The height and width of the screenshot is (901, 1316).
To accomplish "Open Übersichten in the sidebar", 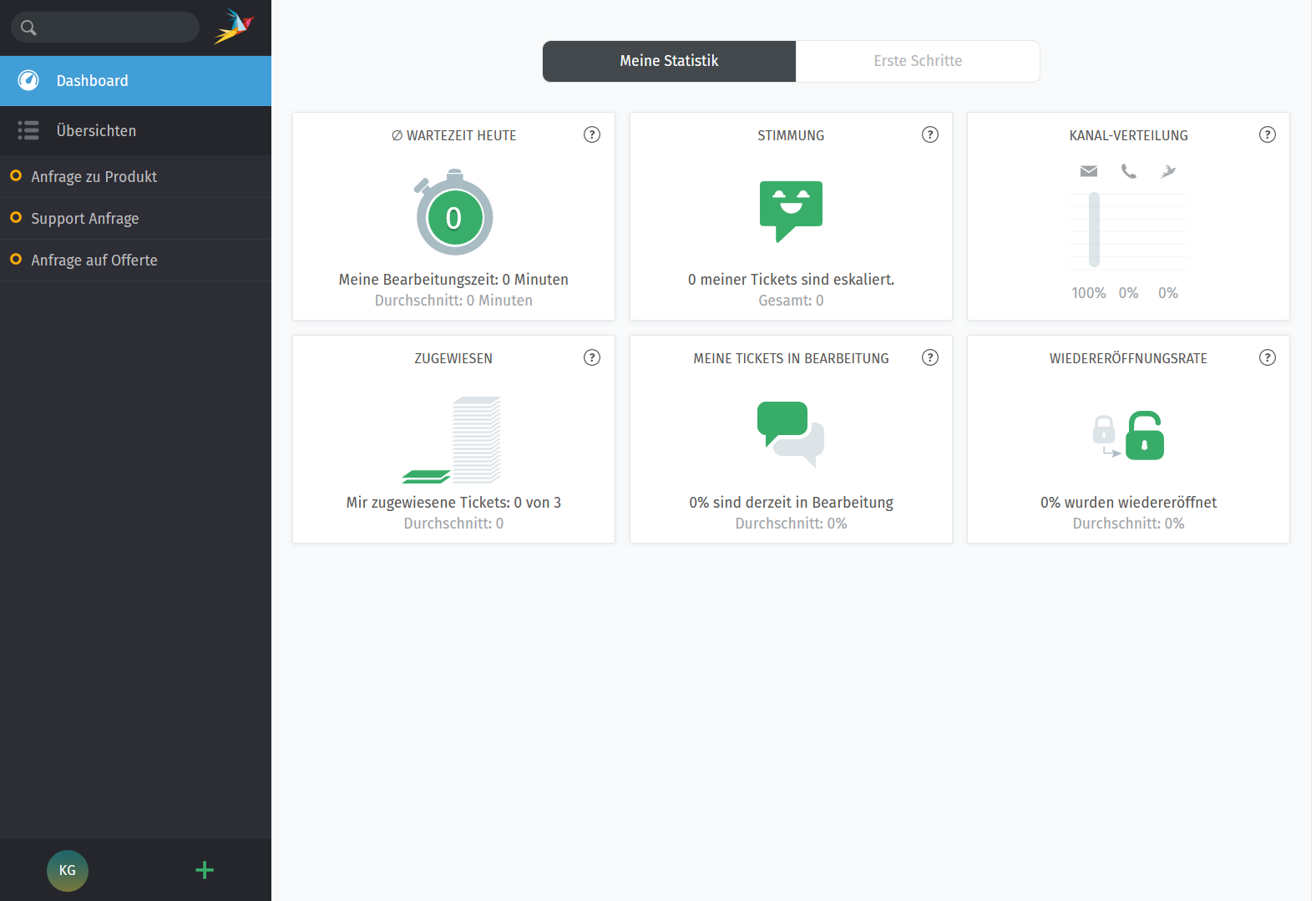I will [135, 131].
